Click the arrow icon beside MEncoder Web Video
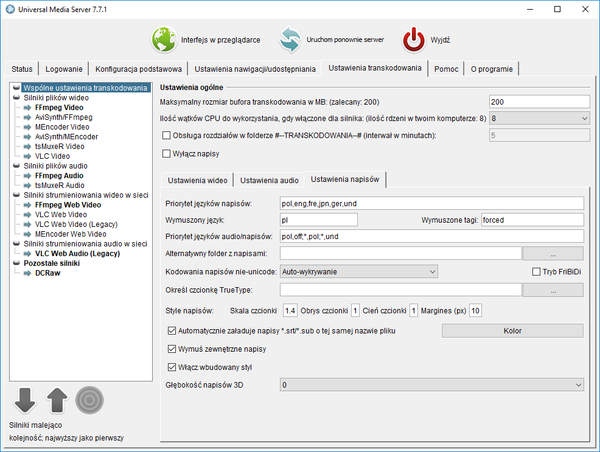Screen dimensions: 600x452 pyautogui.click(x=27, y=234)
